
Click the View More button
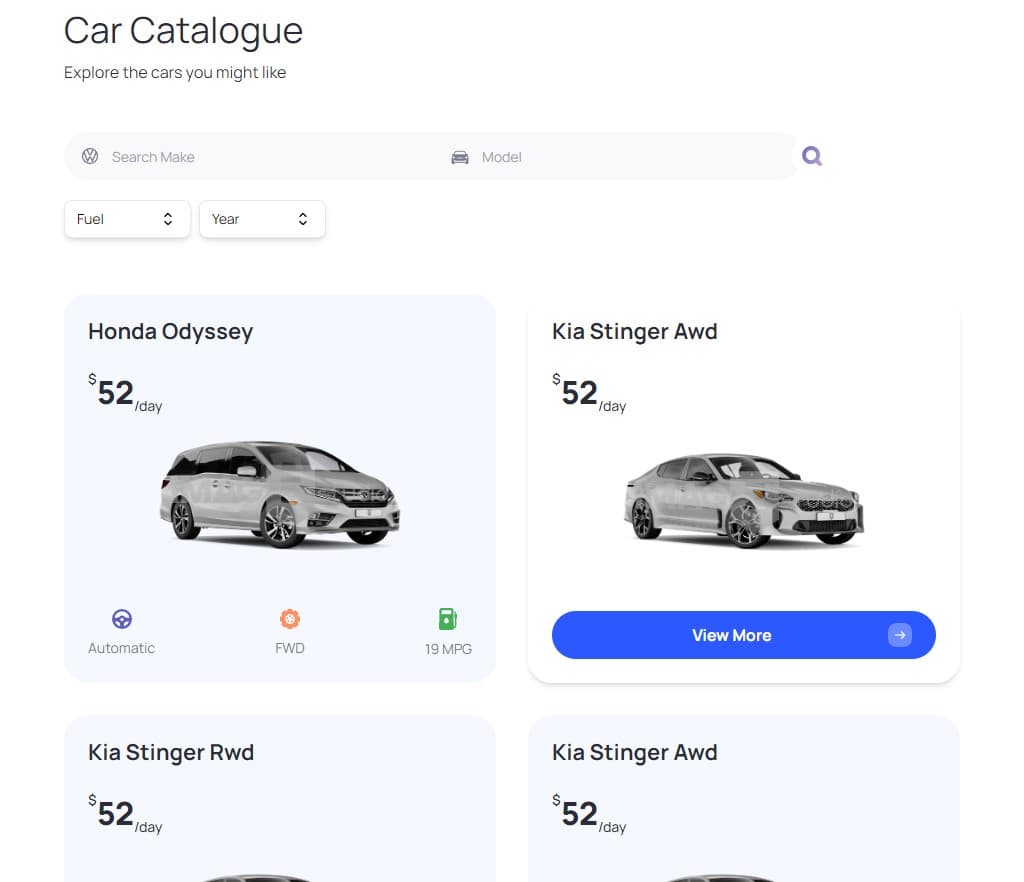[743, 635]
